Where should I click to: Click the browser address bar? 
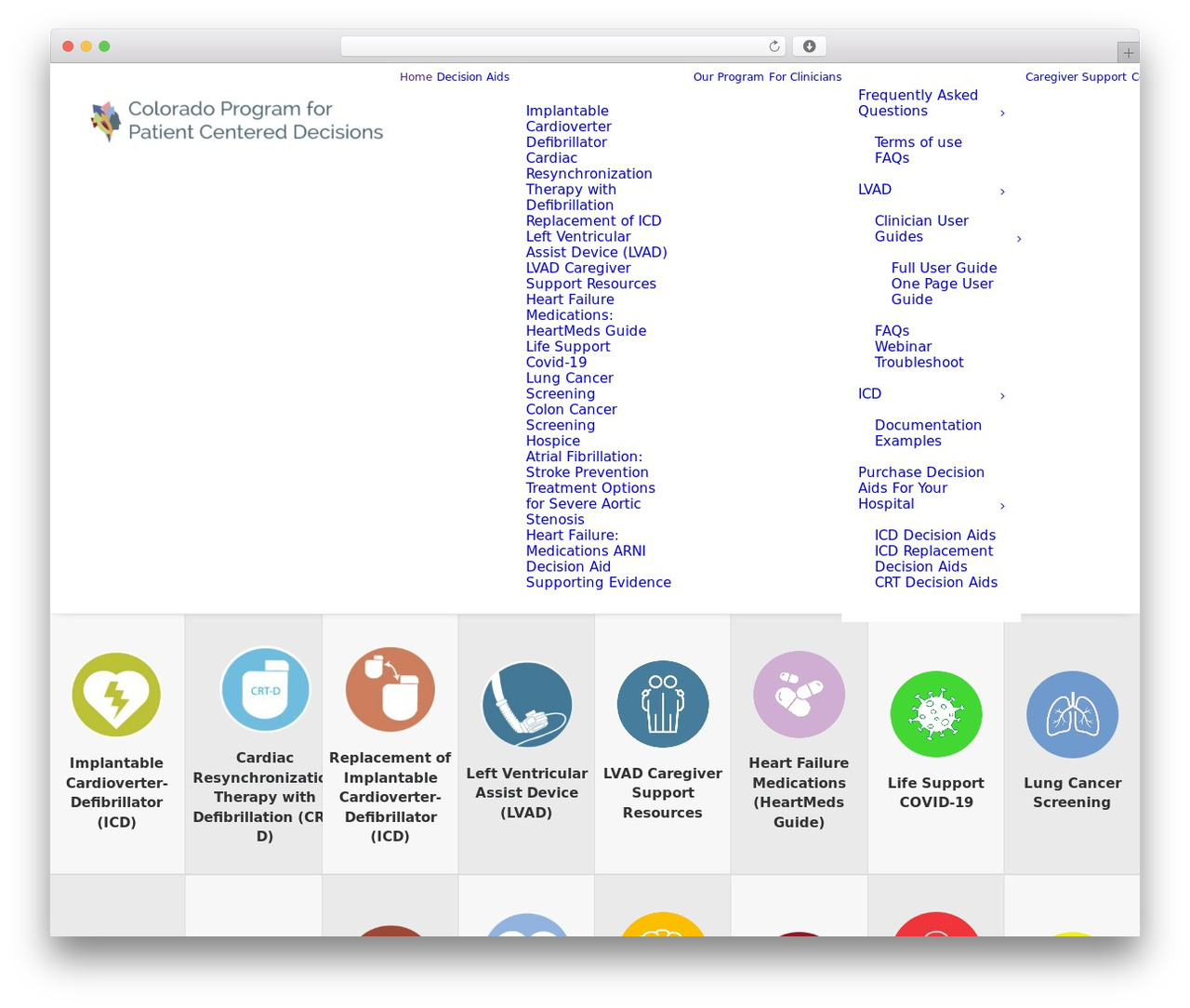pyautogui.click(x=562, y=46)
